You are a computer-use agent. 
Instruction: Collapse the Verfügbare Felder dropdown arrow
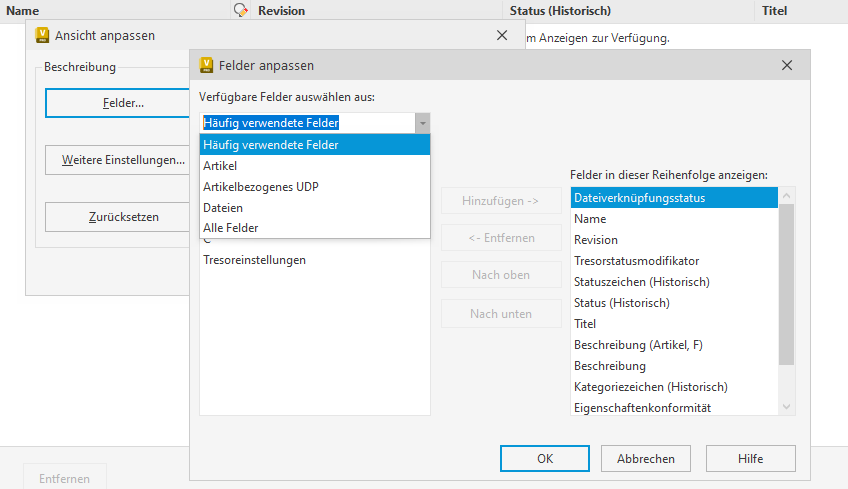pos(423,123)
